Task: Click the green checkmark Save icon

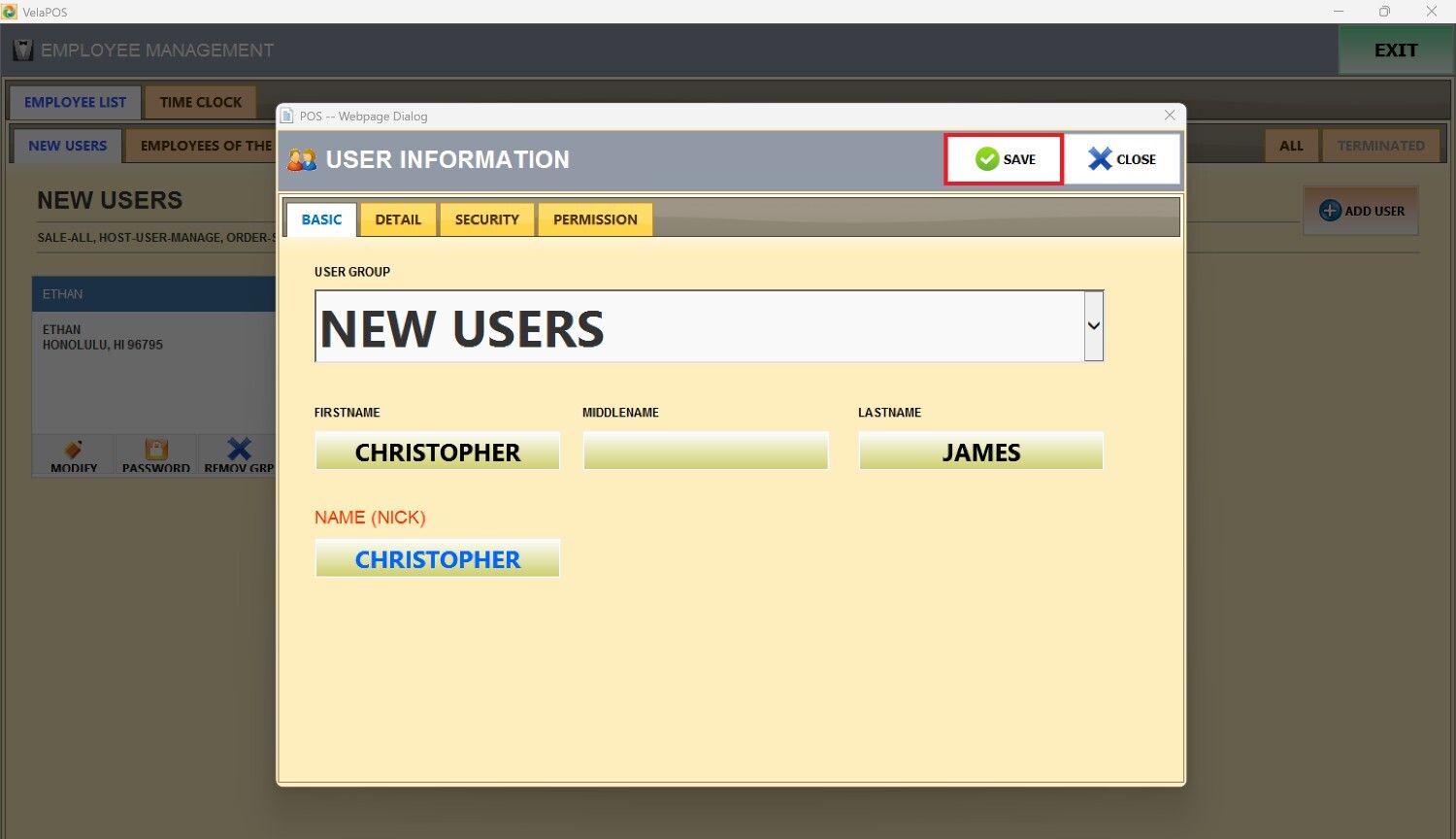Action: [987, 159]
